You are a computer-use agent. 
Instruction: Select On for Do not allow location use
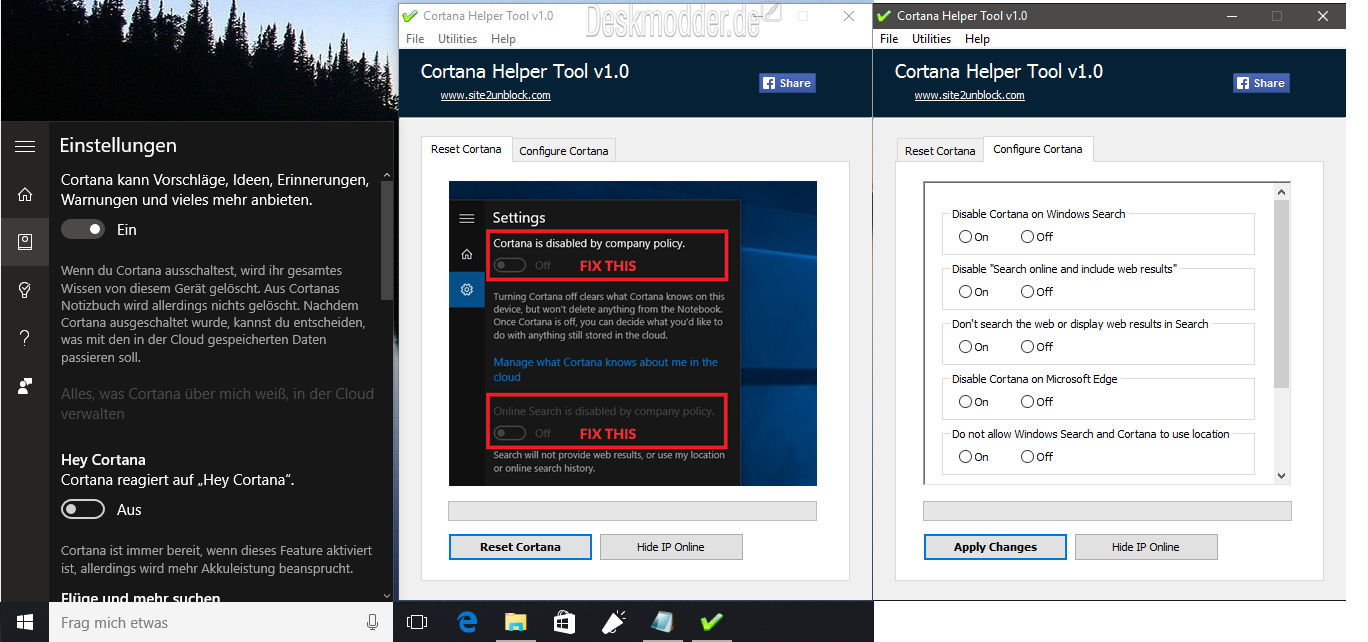coord(965,457)
